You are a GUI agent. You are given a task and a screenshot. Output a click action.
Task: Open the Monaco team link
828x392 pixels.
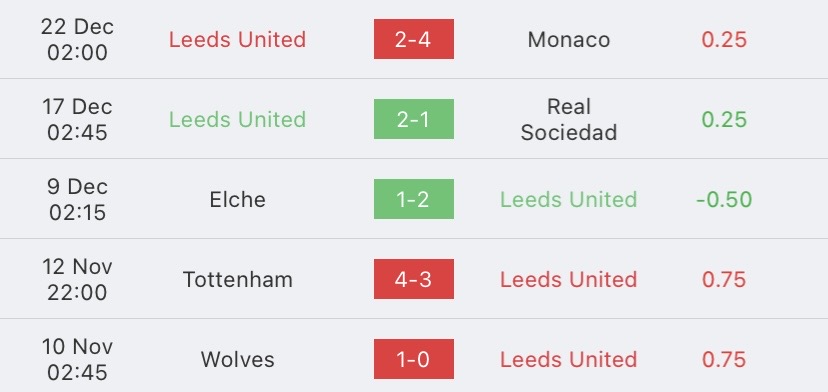569,40
